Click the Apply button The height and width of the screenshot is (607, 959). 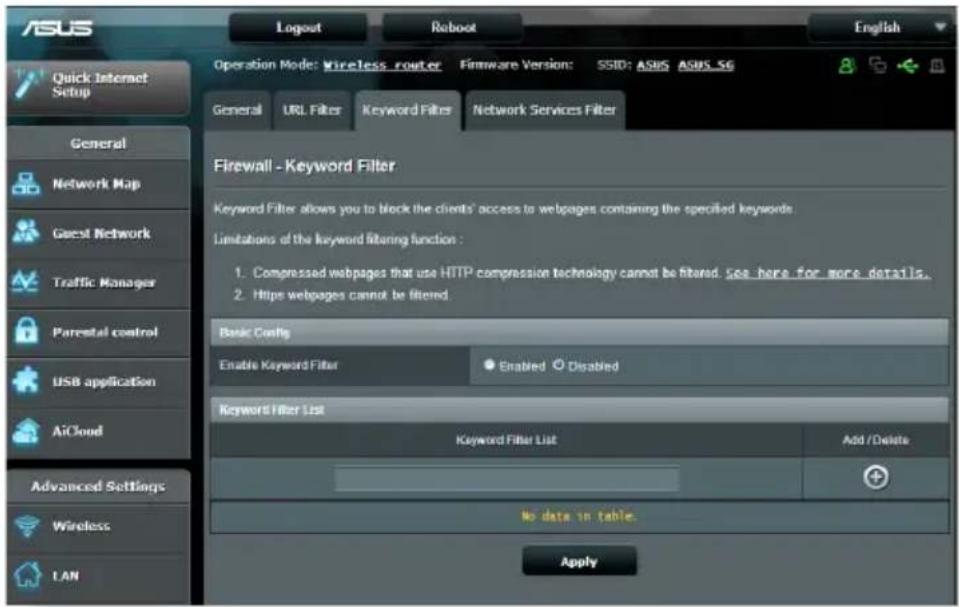(579, 562)
